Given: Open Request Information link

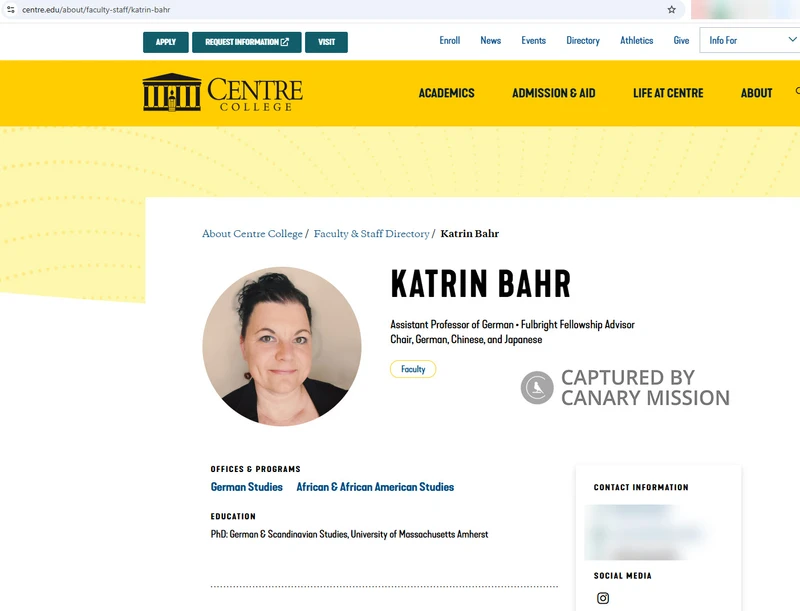Looking at the screenshot, I should 247,42.
